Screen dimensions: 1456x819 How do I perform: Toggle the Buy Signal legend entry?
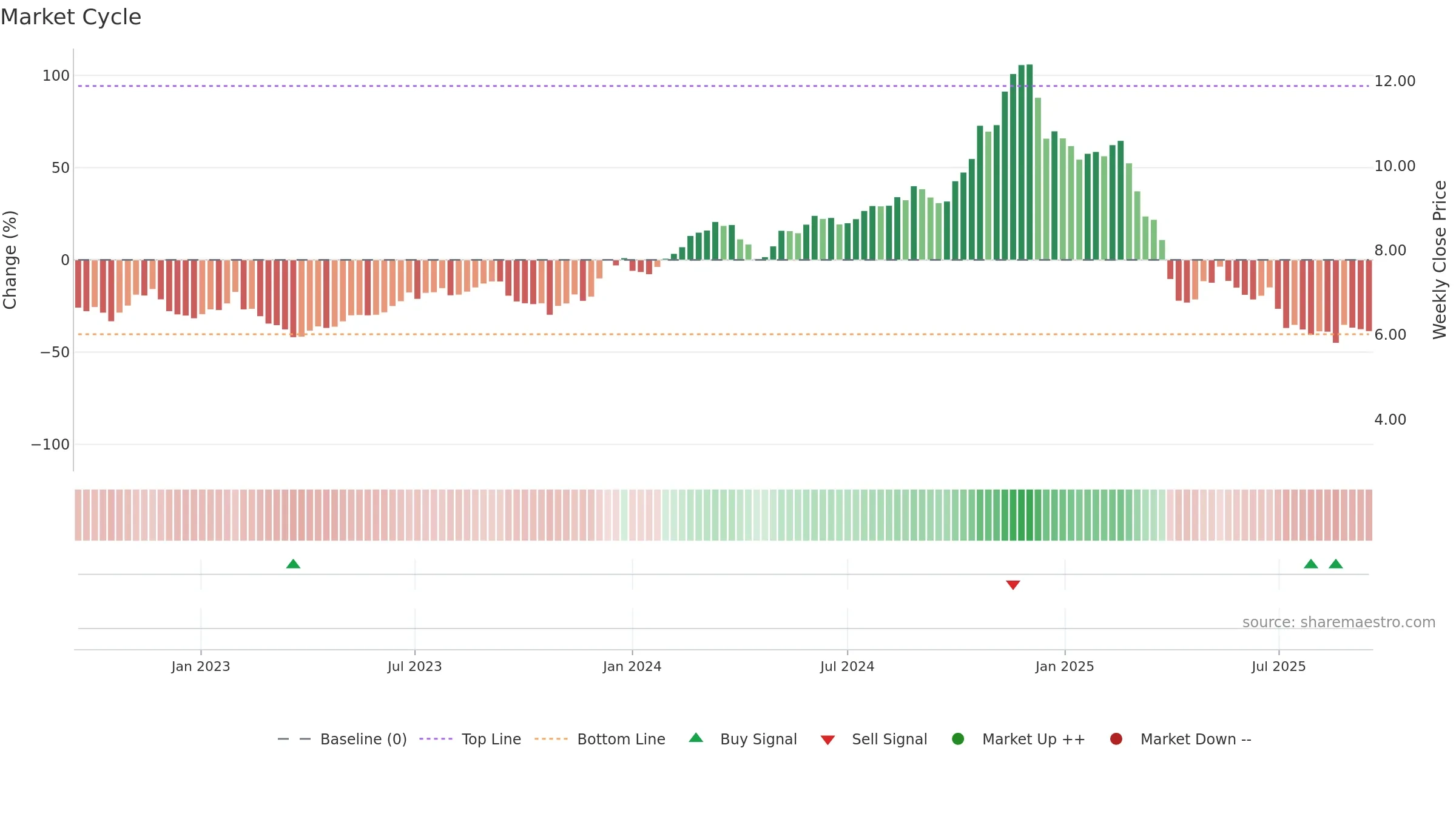743,739
